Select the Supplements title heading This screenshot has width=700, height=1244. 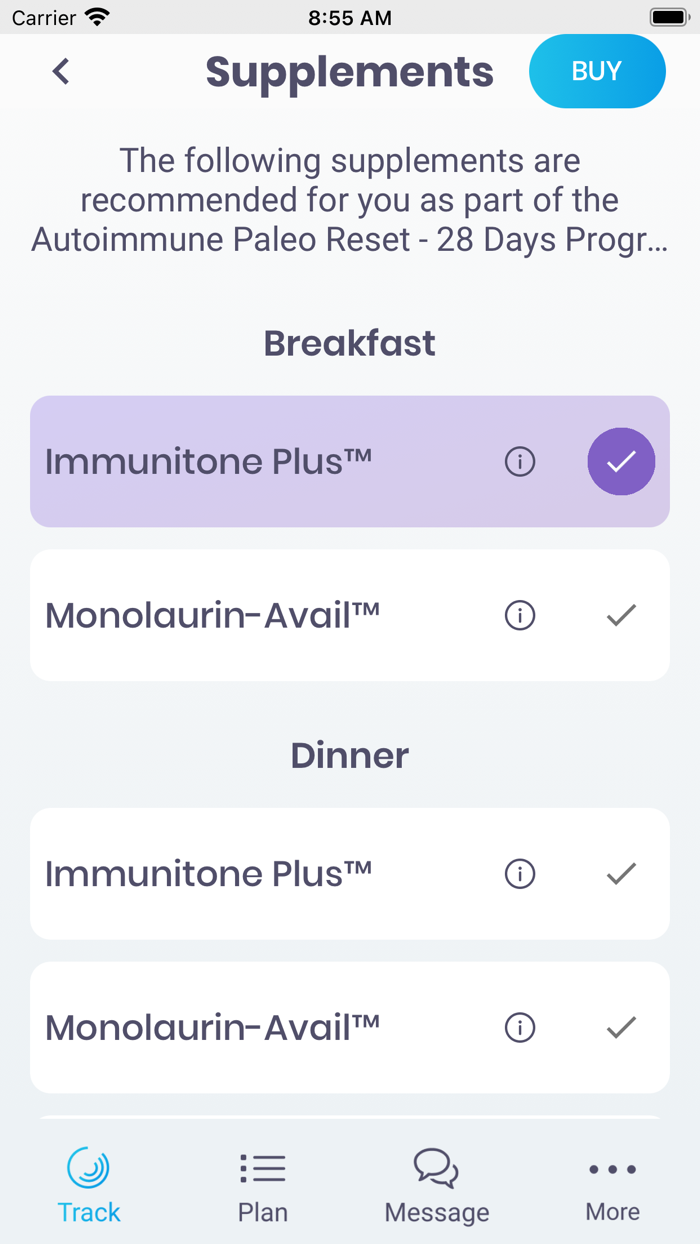[349, 71]
